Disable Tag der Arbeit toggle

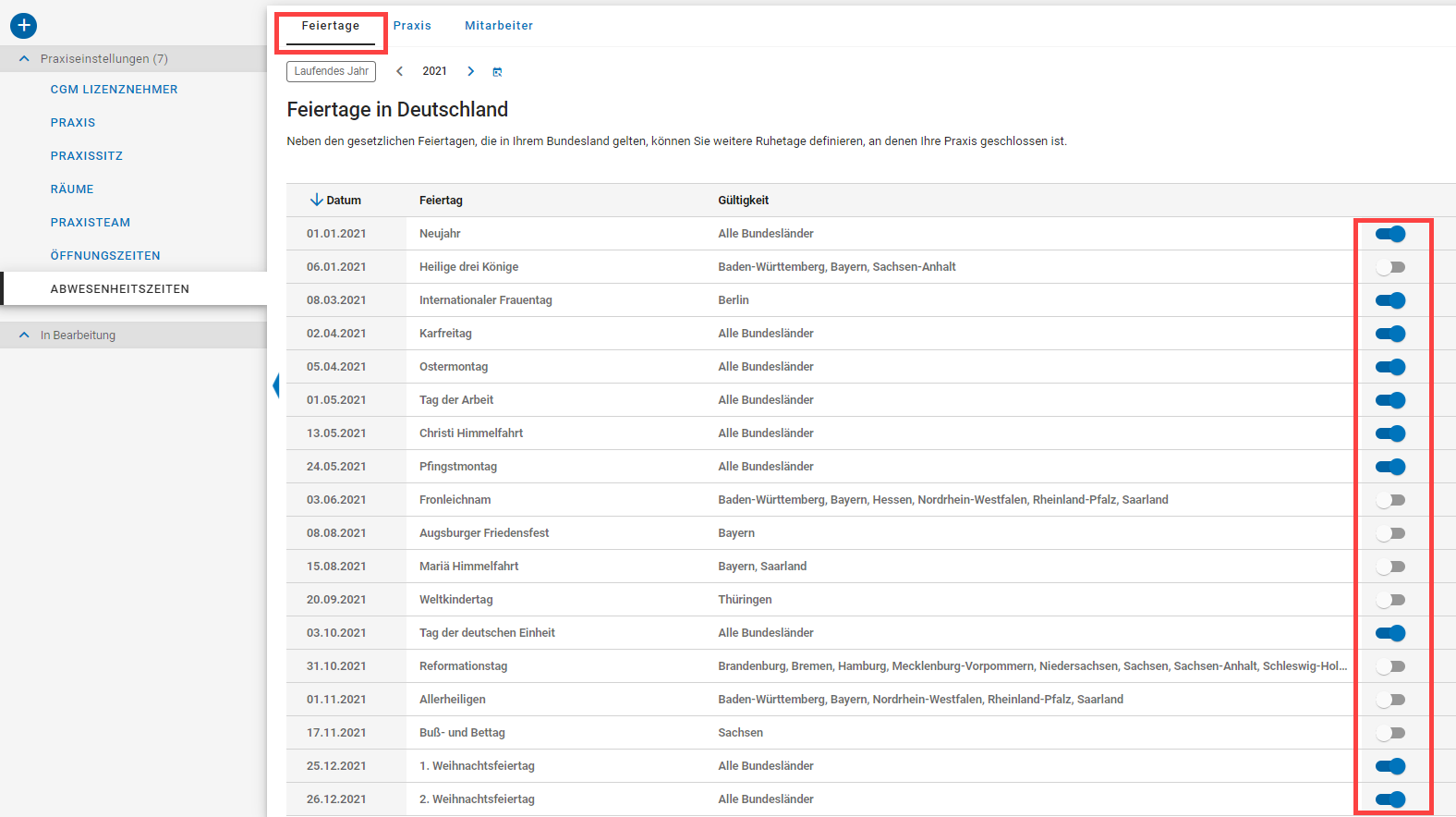point(1390,400)
